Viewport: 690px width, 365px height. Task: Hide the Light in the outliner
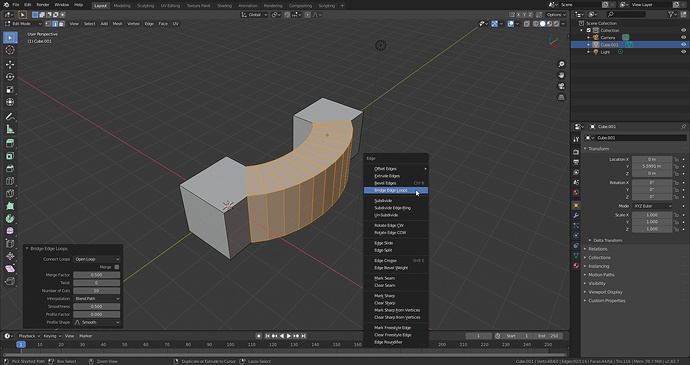coord(683,52)
